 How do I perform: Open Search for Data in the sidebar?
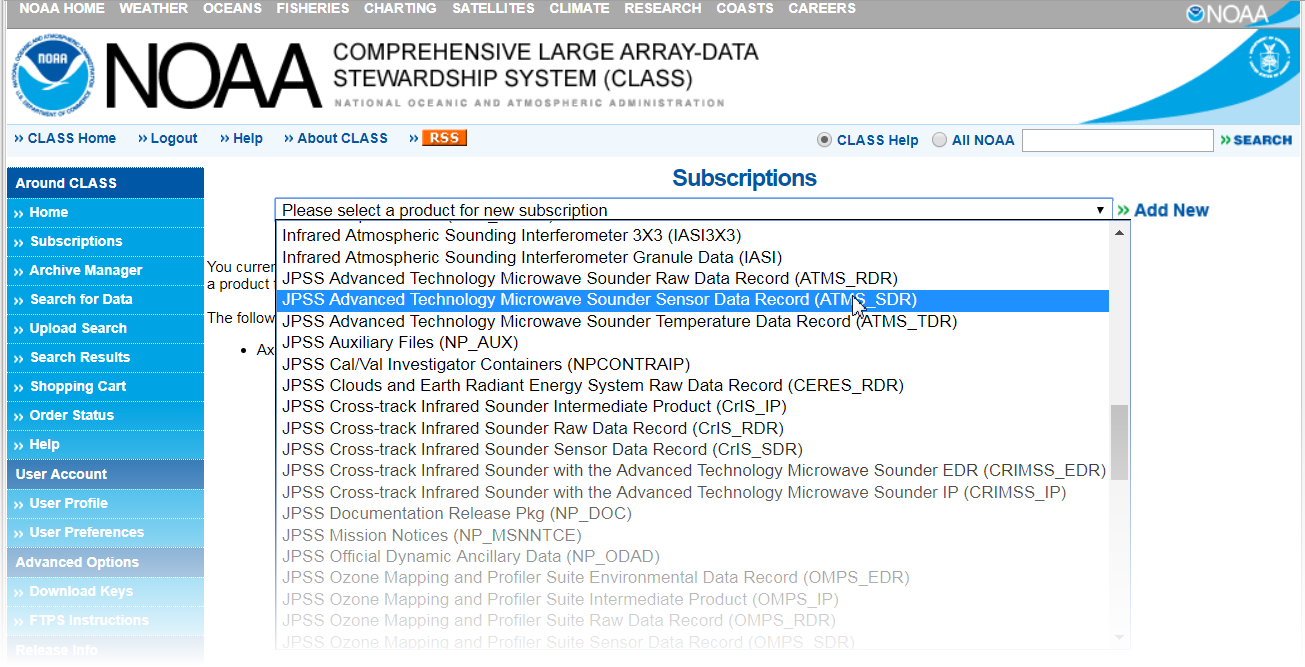point(105,299)
